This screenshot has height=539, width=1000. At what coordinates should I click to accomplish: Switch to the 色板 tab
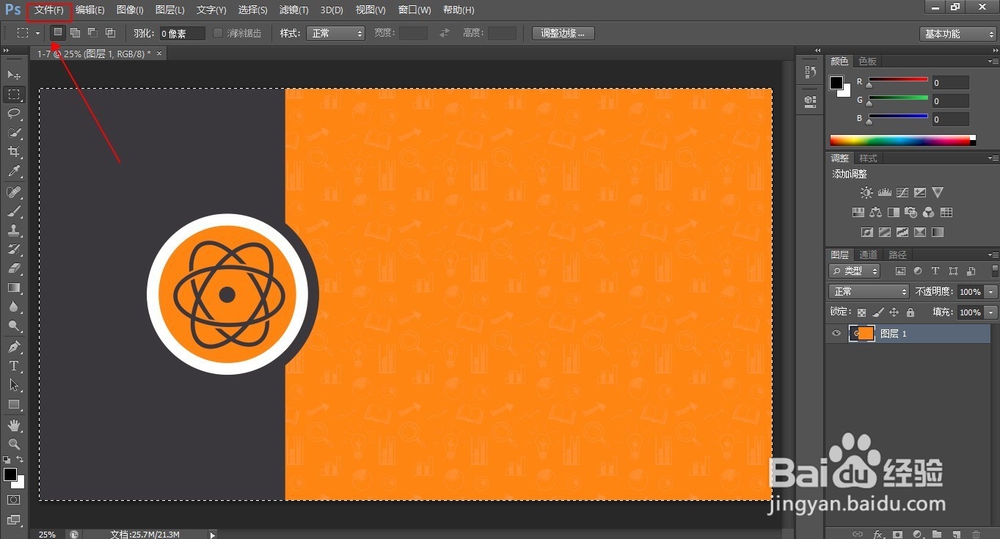coord(868,61)
